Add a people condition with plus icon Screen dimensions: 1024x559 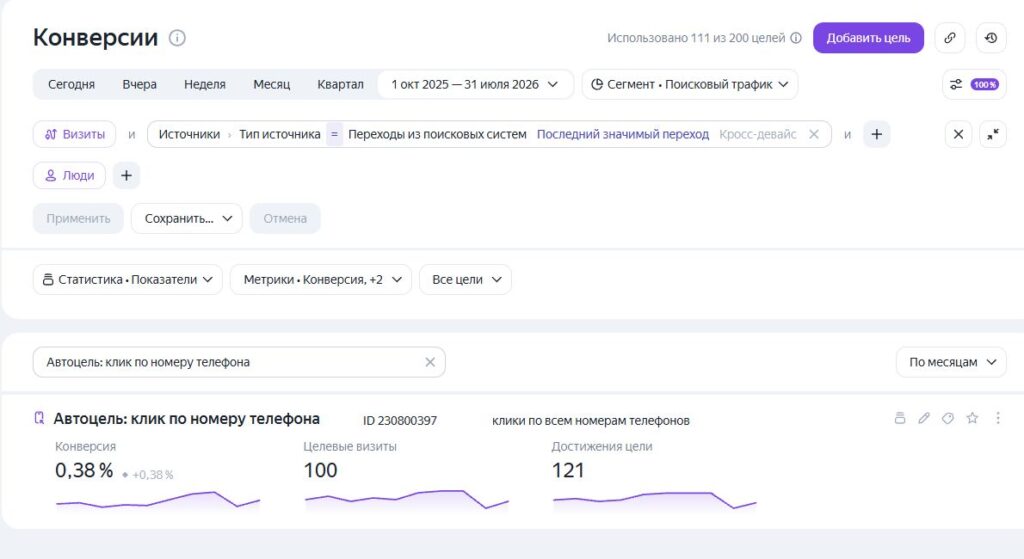tap(126, 175)
